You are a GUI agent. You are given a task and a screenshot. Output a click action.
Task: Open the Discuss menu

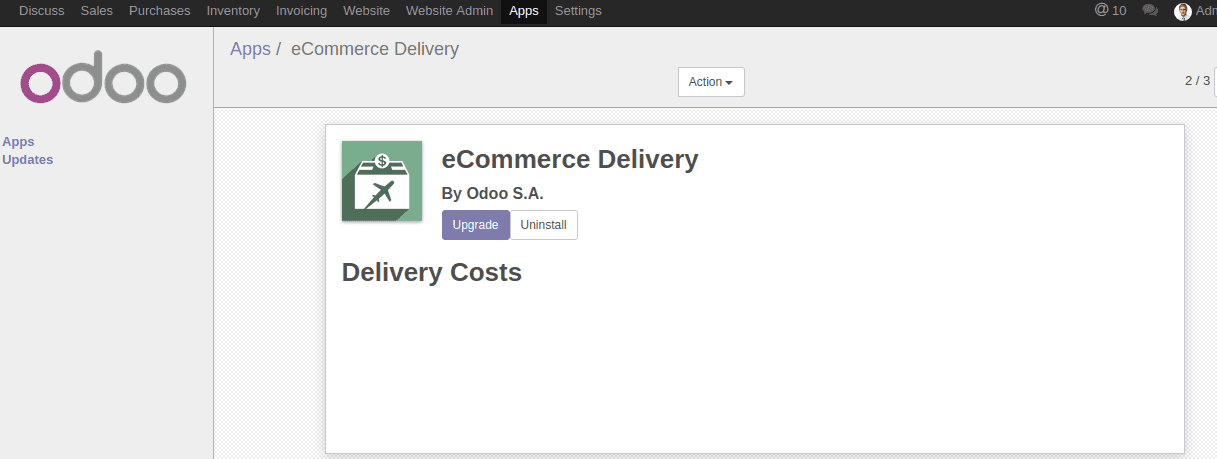(42, 11)
